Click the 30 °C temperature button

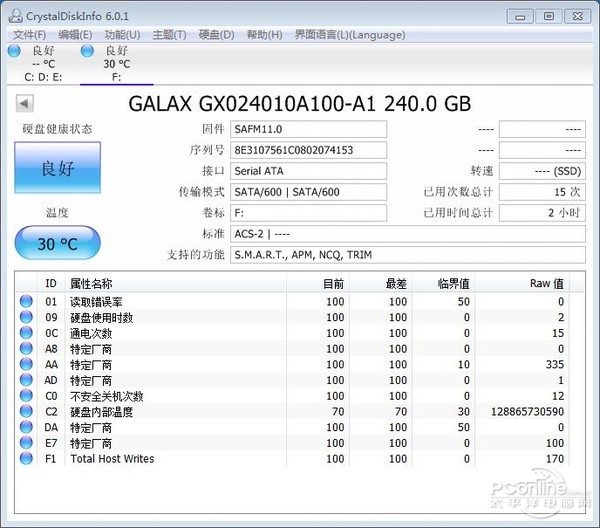tap(58, 243)
